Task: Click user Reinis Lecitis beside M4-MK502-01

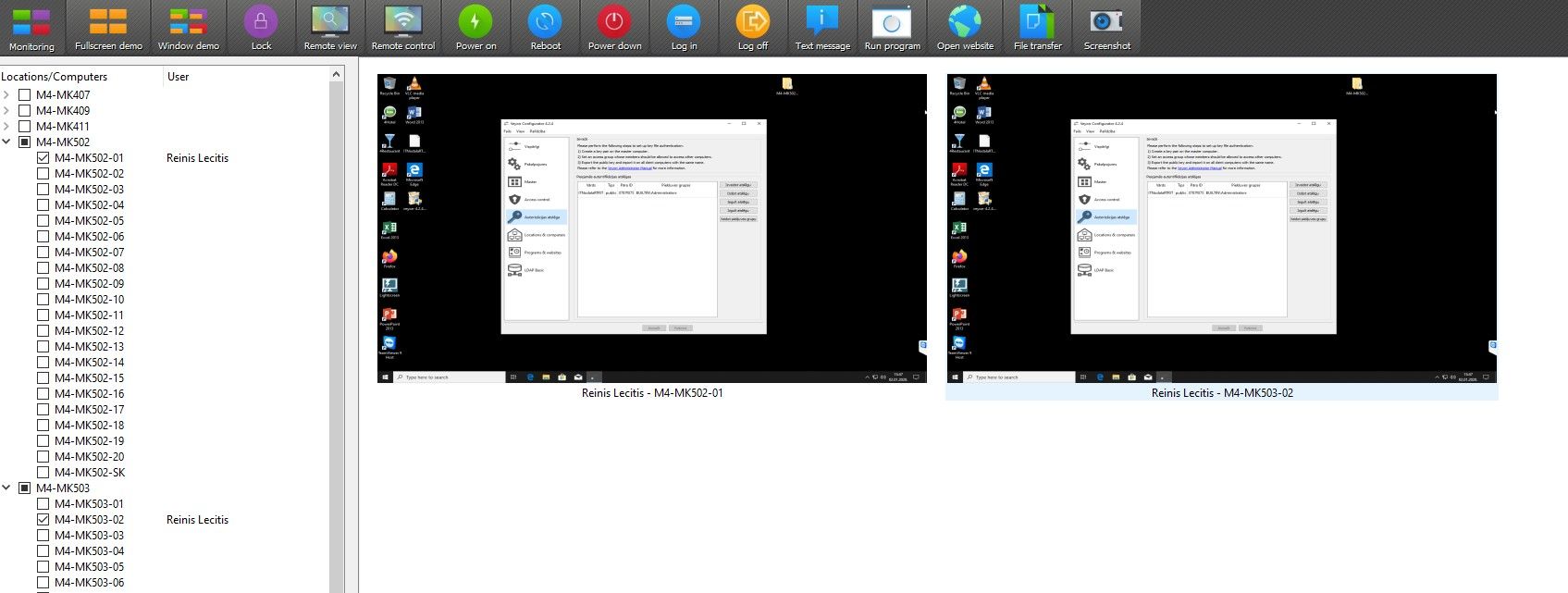Action: (197, 157)
